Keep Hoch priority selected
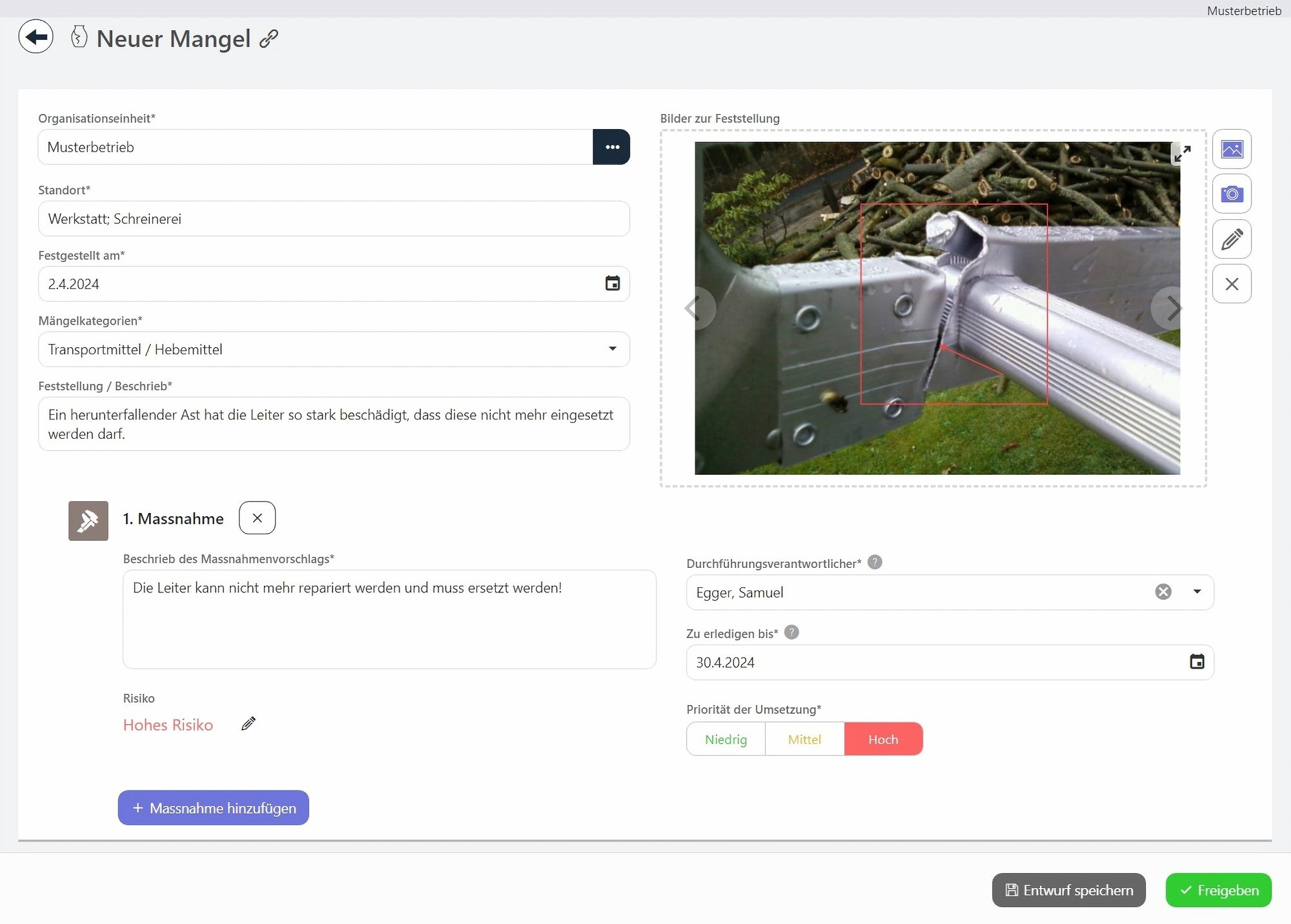This screenshot has height=924, width=1291. coord(883,739)
